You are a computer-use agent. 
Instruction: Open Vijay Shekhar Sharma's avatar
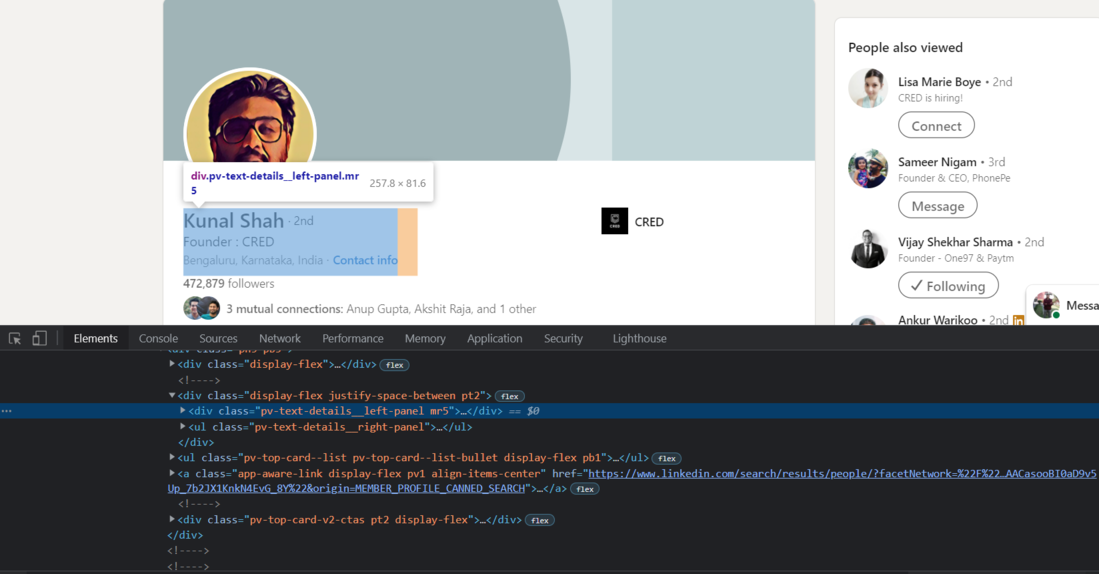(868, 248)
